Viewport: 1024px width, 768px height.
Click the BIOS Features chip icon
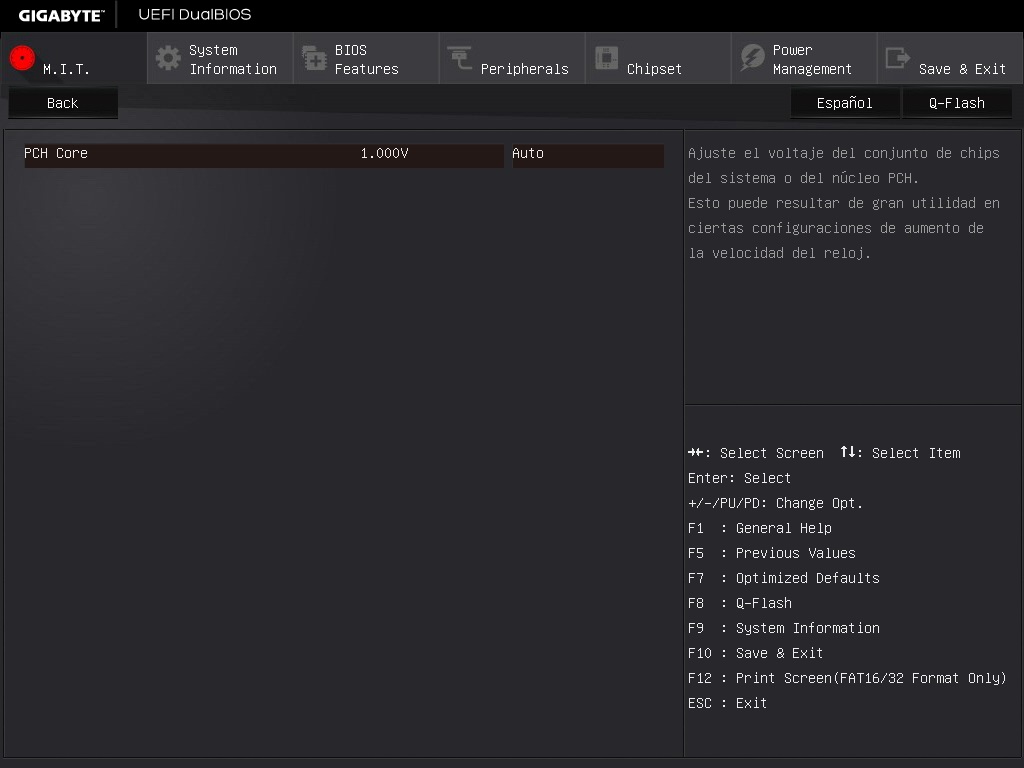coord(314,58)
